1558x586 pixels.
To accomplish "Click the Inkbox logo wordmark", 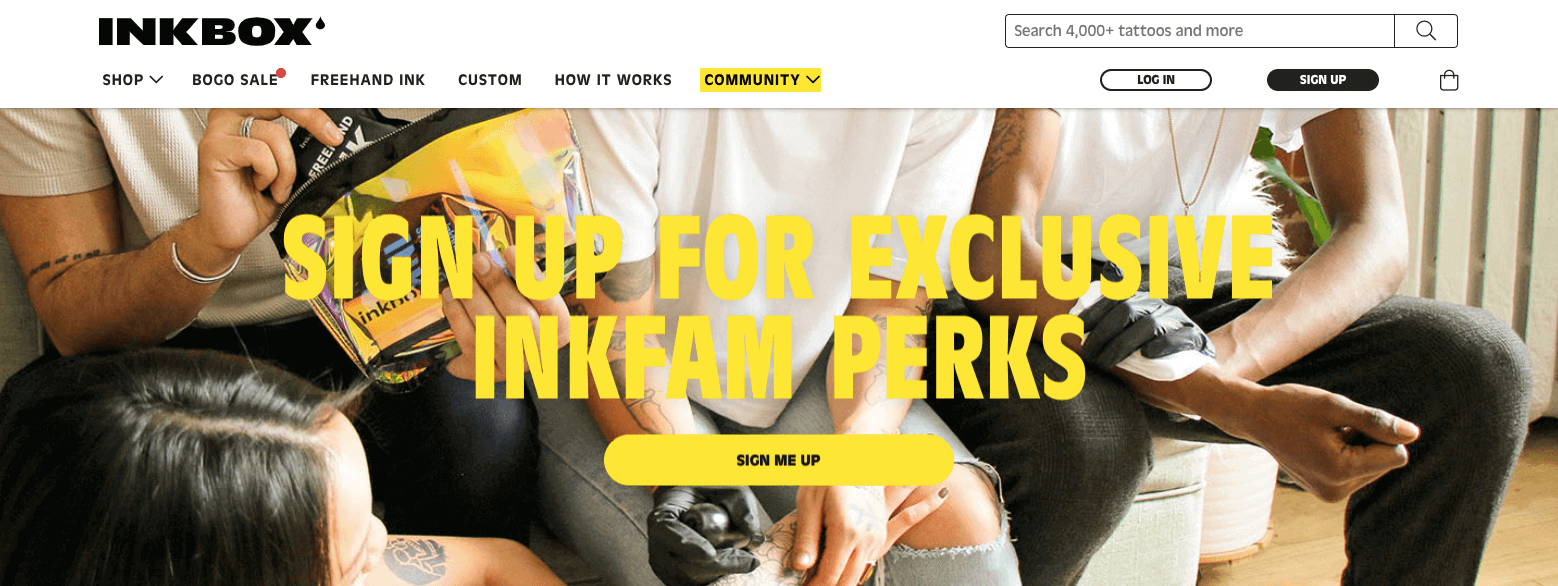I will click(x=205, y=32).
